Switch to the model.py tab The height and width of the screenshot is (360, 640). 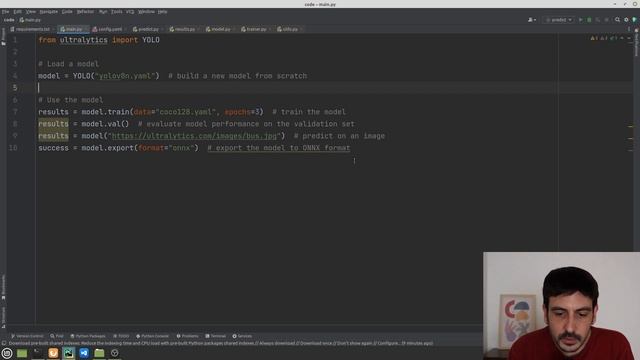pyautogui.click(x=219, y=29)
